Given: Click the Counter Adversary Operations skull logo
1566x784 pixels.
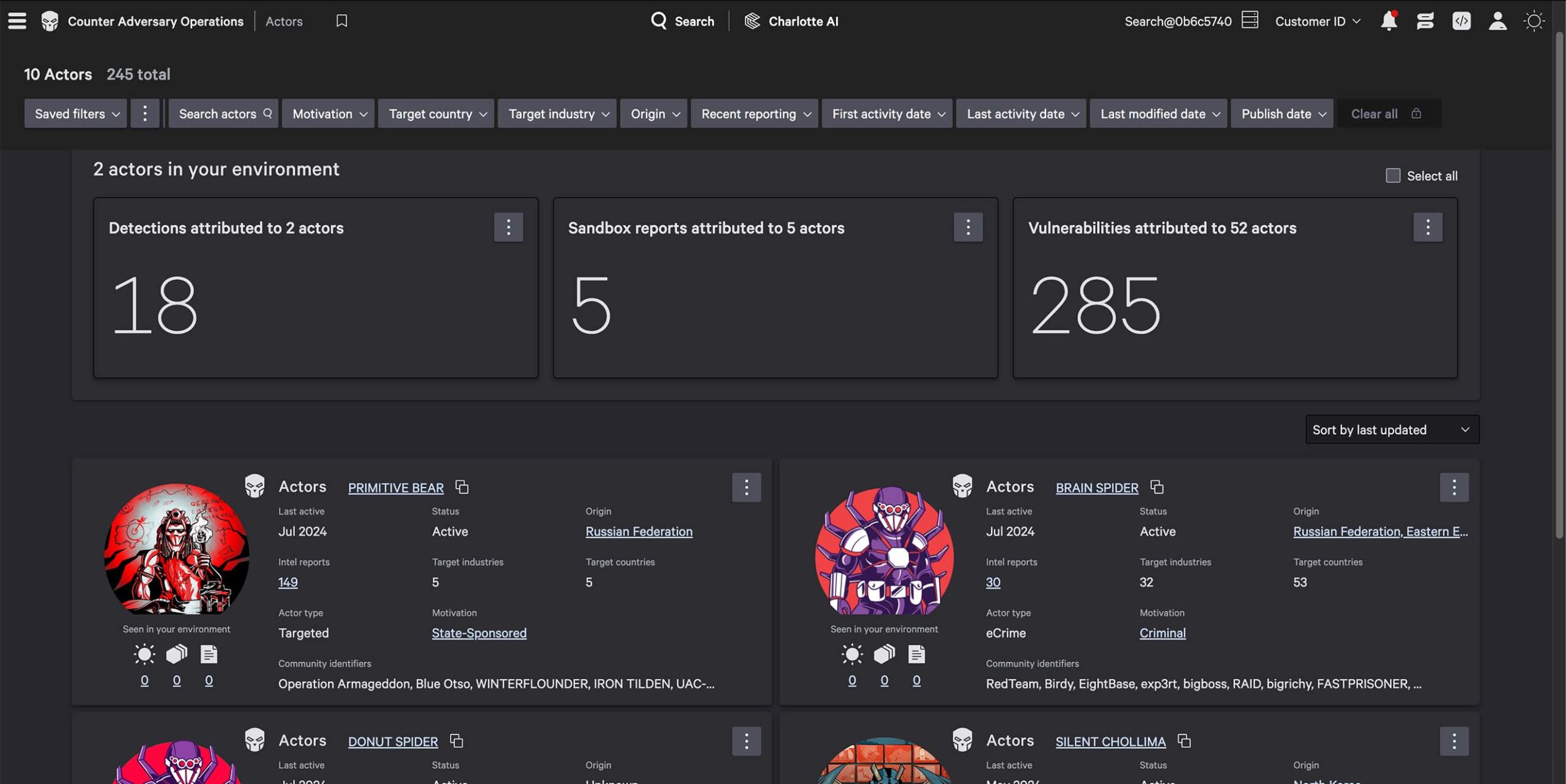Looking at the screenshot, I should tap(50, 20).
